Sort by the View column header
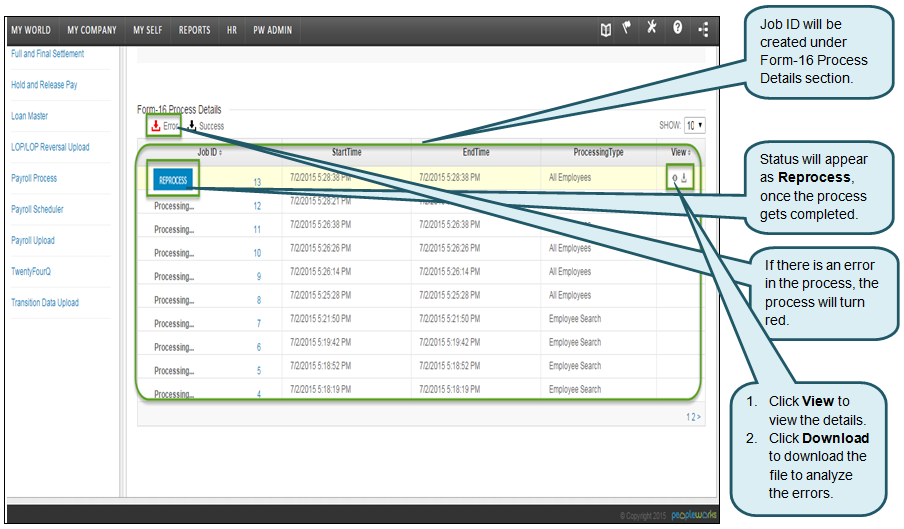 coord(680,153)
